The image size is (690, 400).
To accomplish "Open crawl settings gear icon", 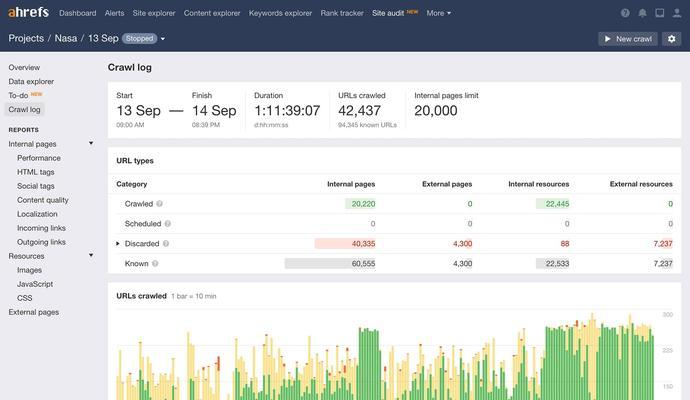I will [671, 39].
